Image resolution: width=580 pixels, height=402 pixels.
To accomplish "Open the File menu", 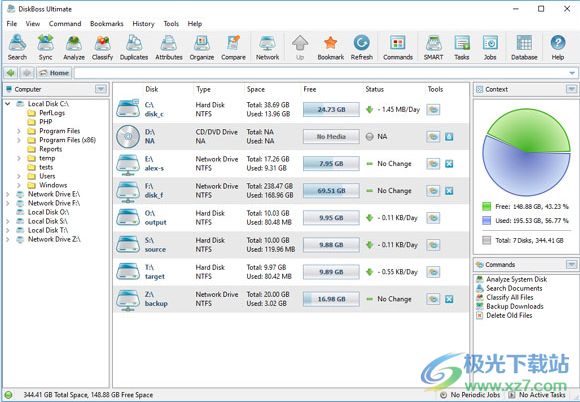I will tap(12, 24).
